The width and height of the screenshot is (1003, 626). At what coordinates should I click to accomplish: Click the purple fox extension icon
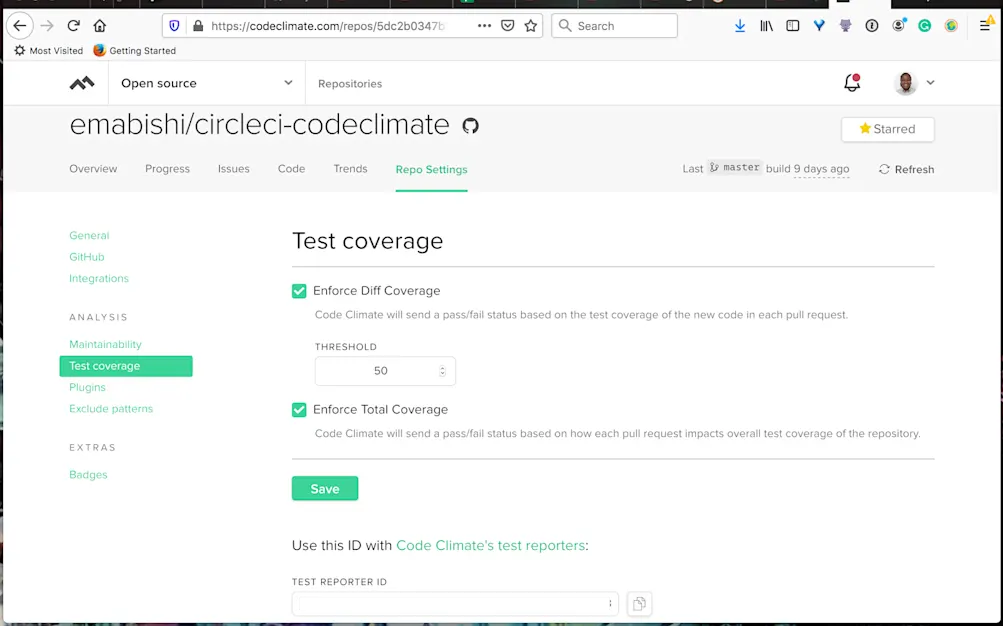pos(846,26)
